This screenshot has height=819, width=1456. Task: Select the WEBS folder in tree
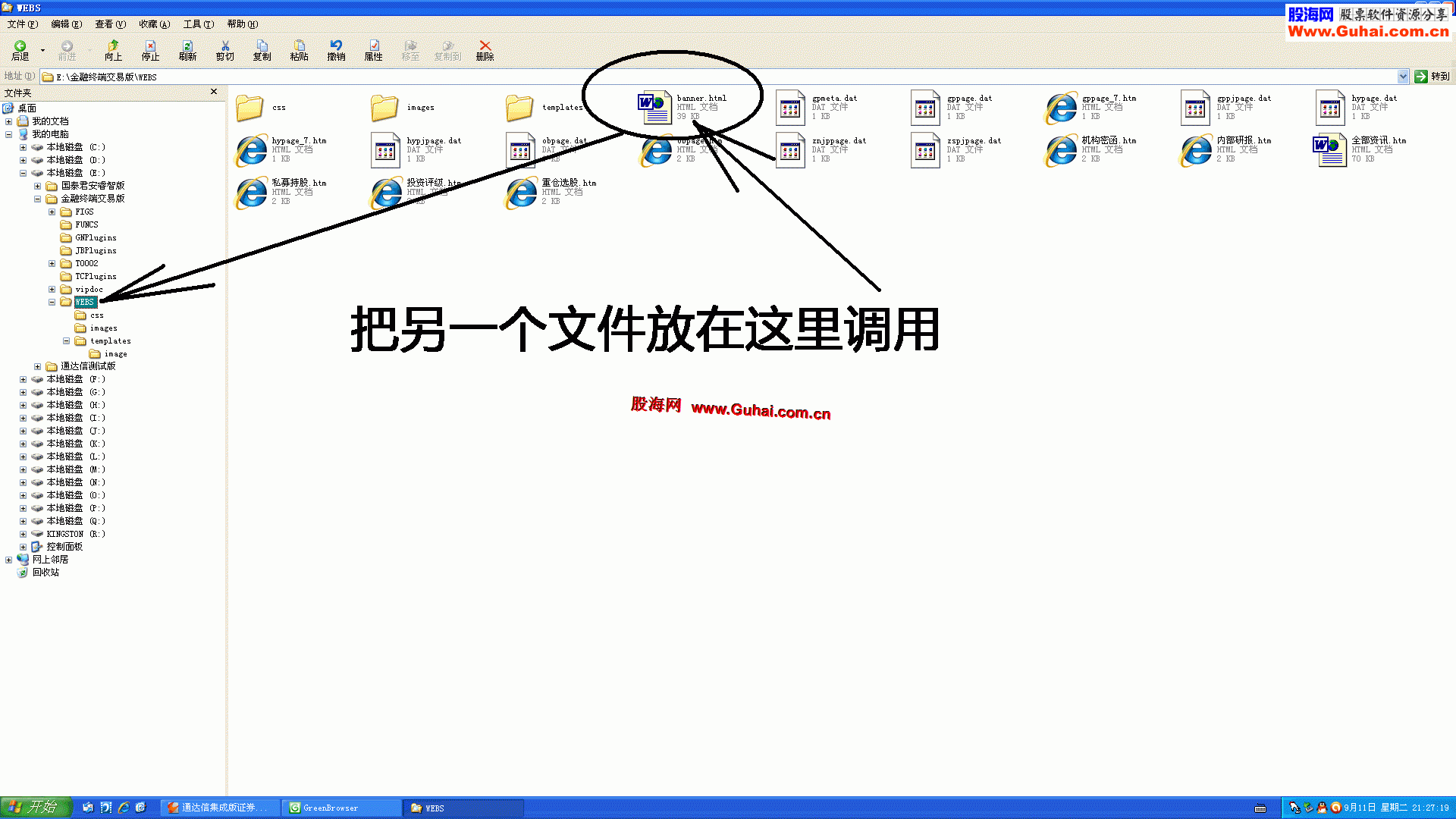85,302
